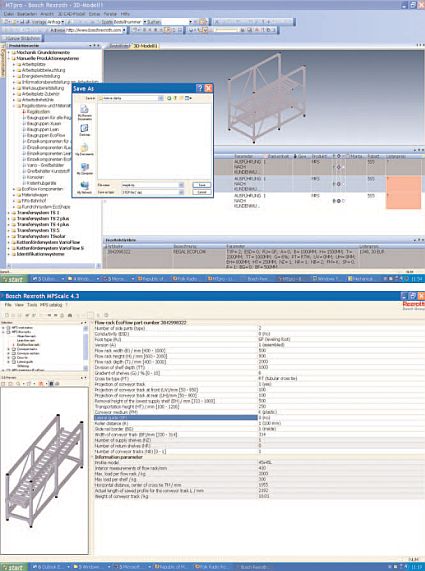This screenshot has width=425, height=571.
Task: Click Weight of conveyor track row
Action: (x=259, y=496)
